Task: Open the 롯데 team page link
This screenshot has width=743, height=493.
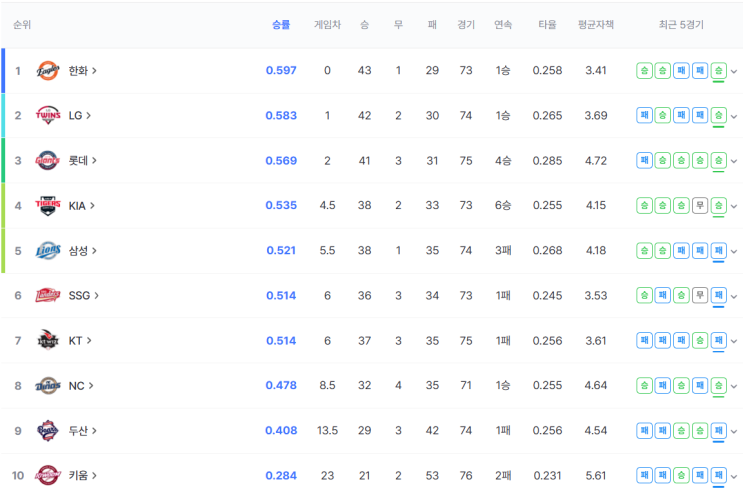Action: click(x=82, y=161)
